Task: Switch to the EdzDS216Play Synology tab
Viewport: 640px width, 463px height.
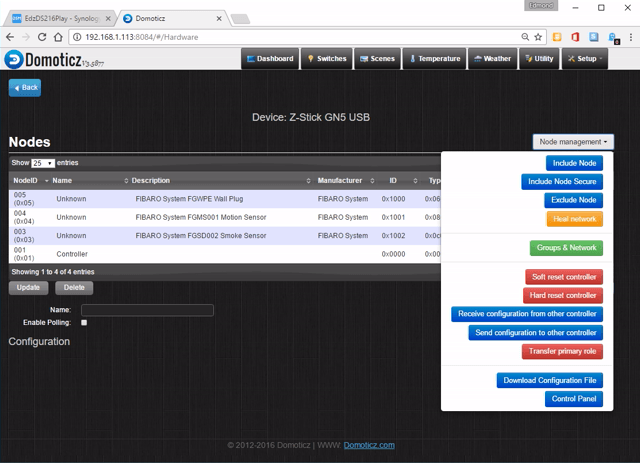Action: coord(61,18)
